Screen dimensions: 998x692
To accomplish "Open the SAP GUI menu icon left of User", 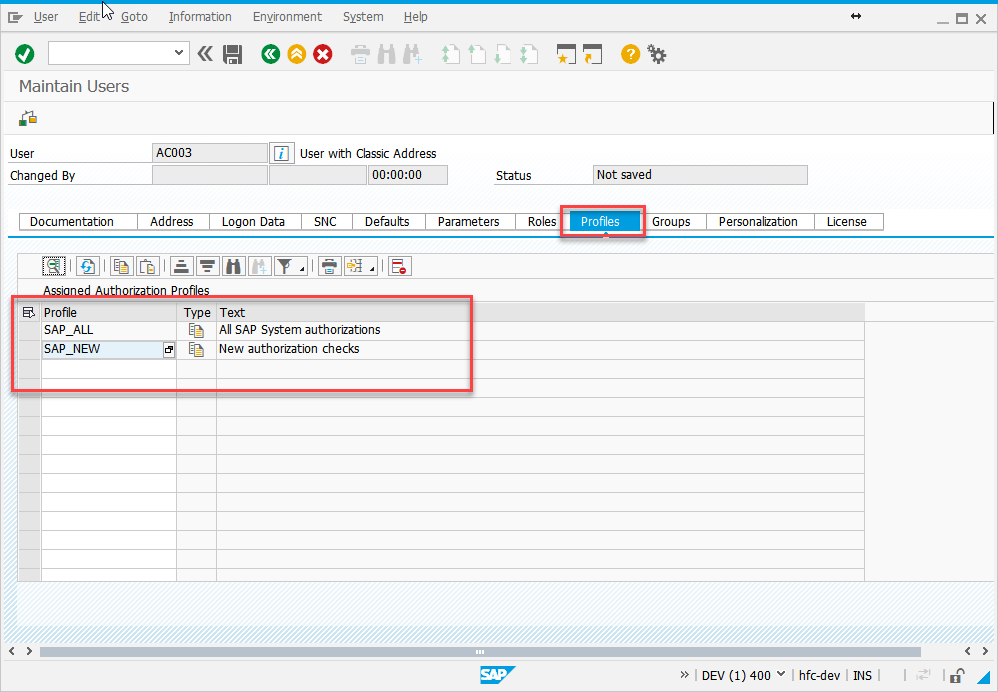I will click(x=15, y=17).
